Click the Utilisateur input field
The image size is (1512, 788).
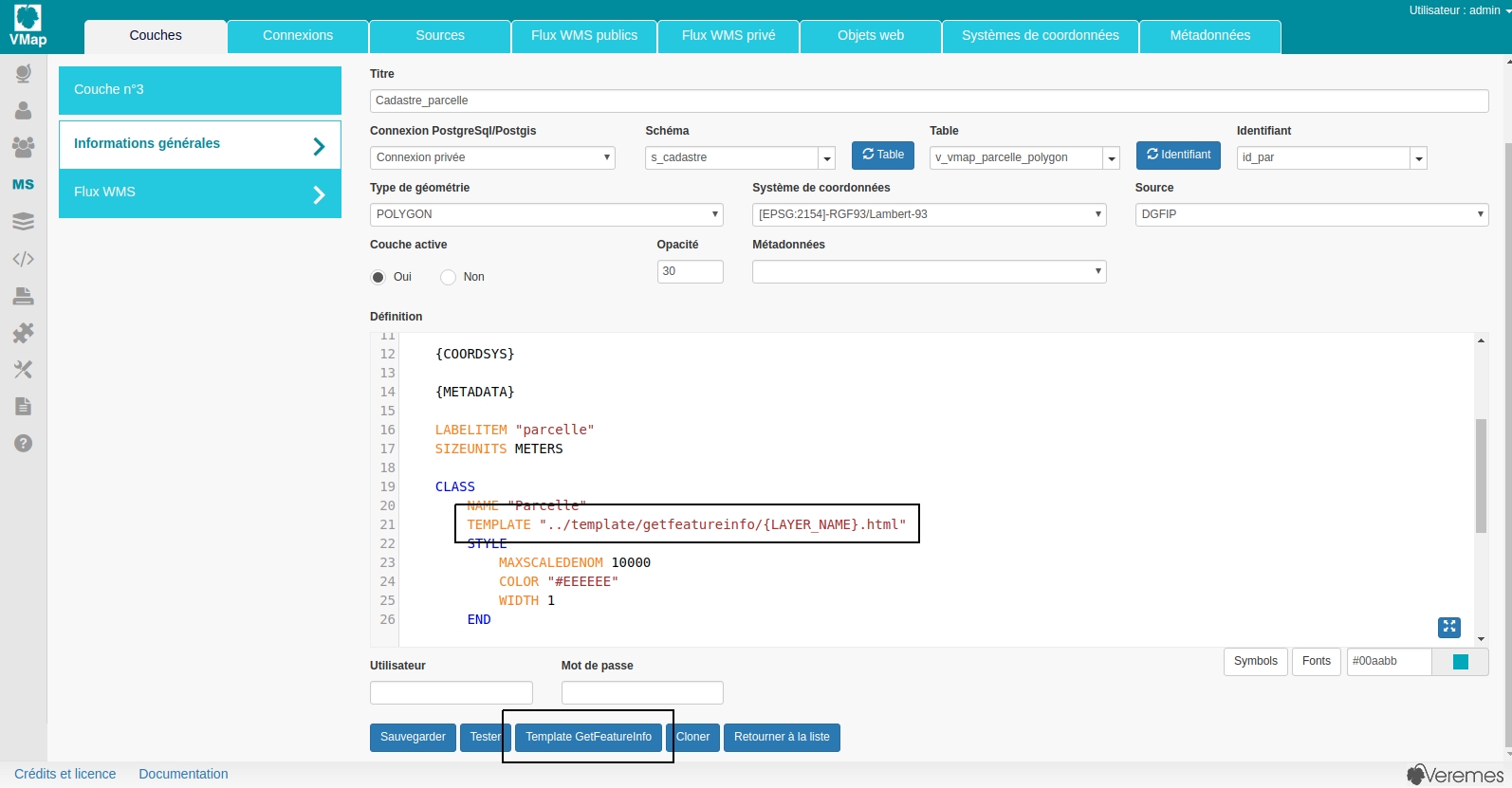pyautogui.click(x=452, y=693)
